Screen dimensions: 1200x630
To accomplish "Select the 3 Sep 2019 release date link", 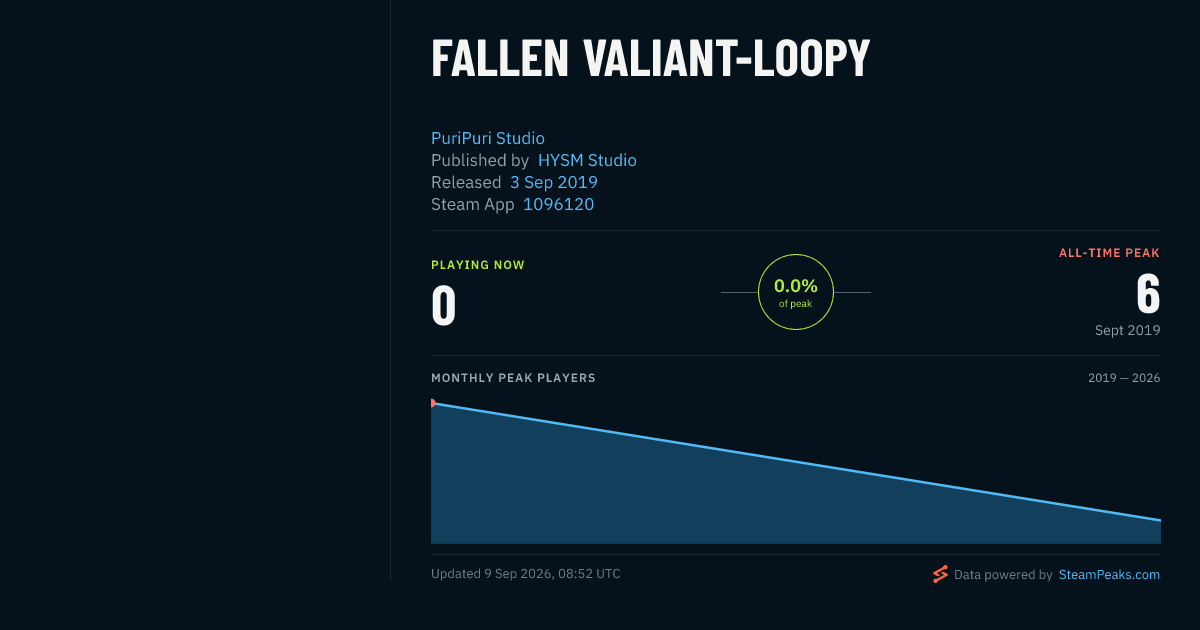I will [x=554, y=182].
